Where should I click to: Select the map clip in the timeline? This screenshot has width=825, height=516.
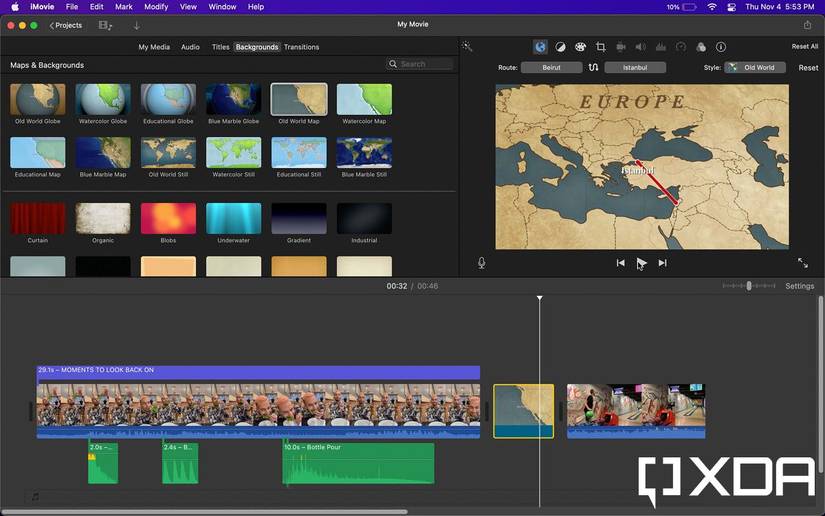(524, 411)
